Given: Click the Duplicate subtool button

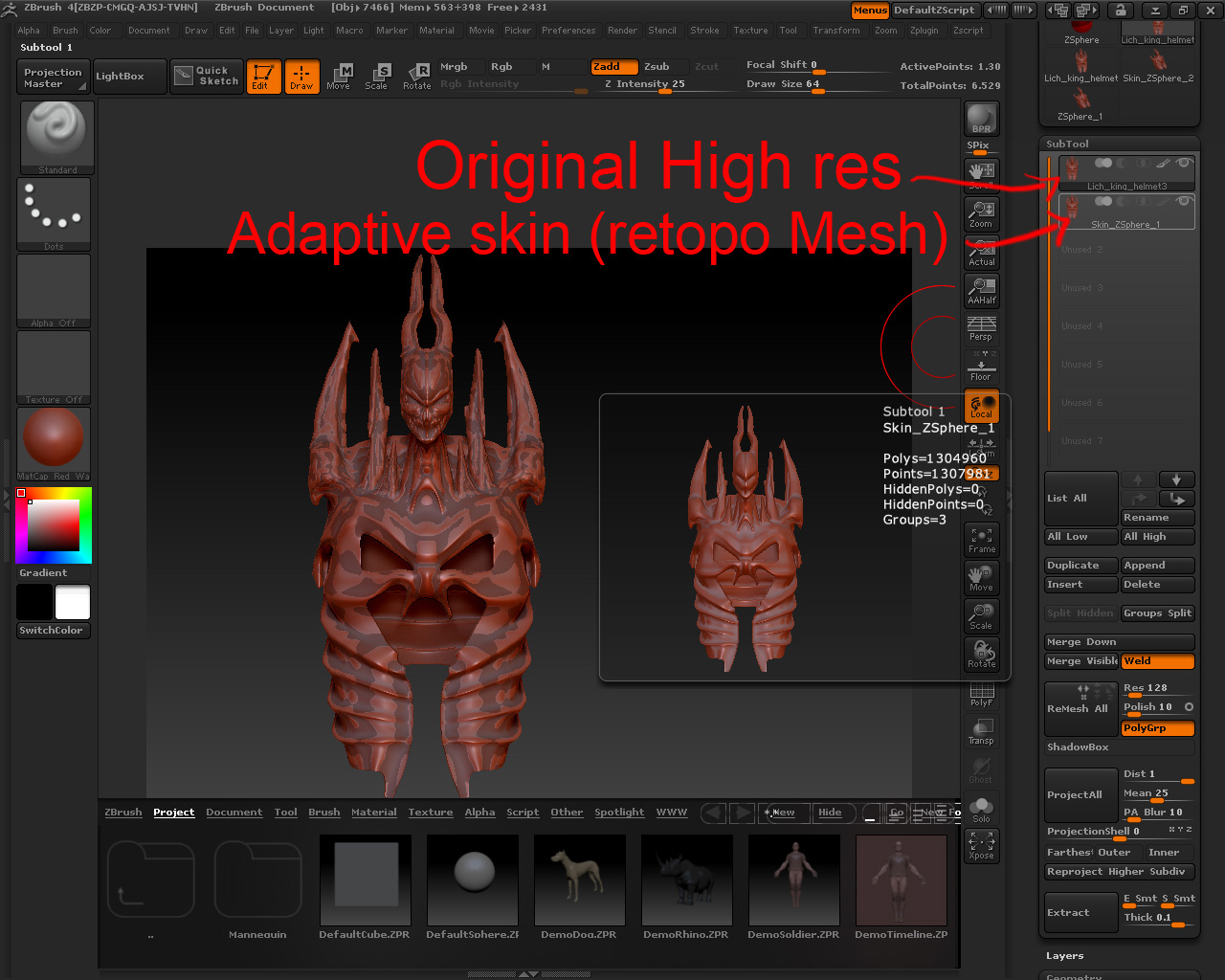Looking at the screenshot, I should 1080,565.
